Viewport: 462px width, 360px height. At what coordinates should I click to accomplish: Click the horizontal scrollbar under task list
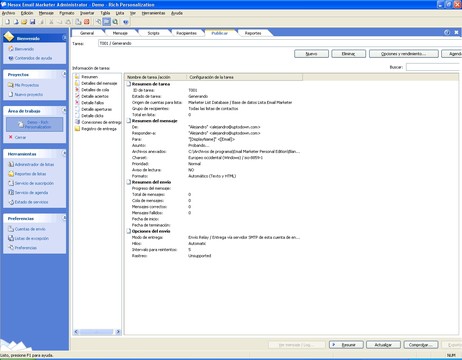point(97,332)
